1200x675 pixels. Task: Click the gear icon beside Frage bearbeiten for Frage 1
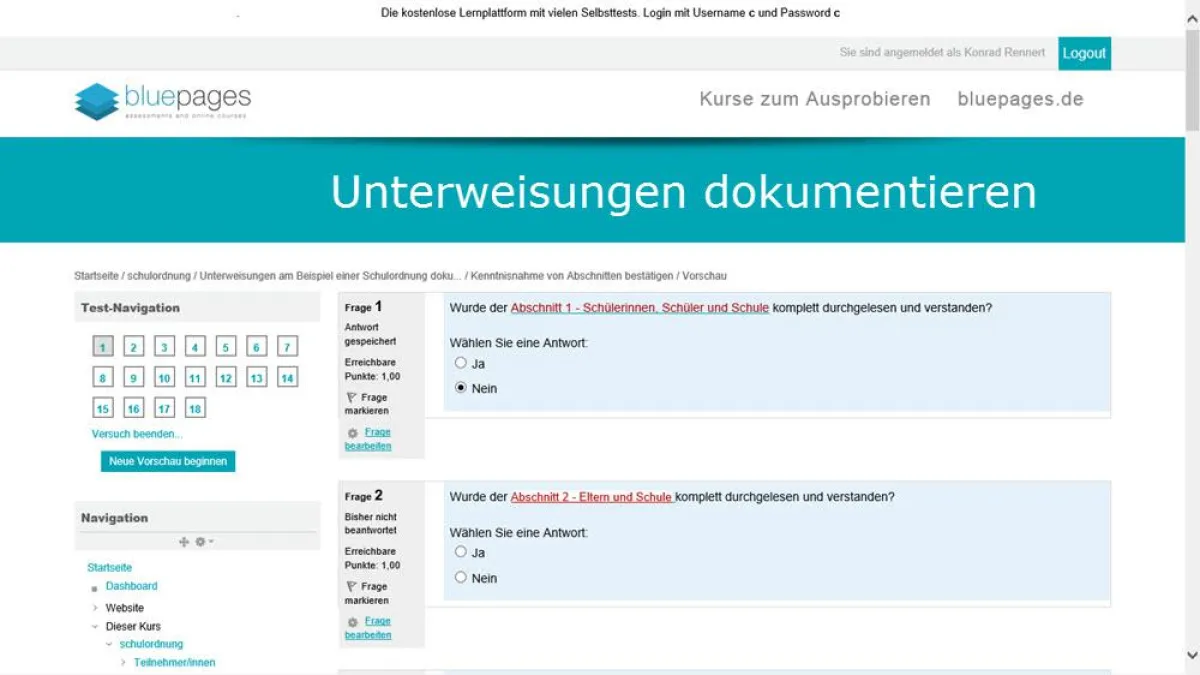(352, 432)
